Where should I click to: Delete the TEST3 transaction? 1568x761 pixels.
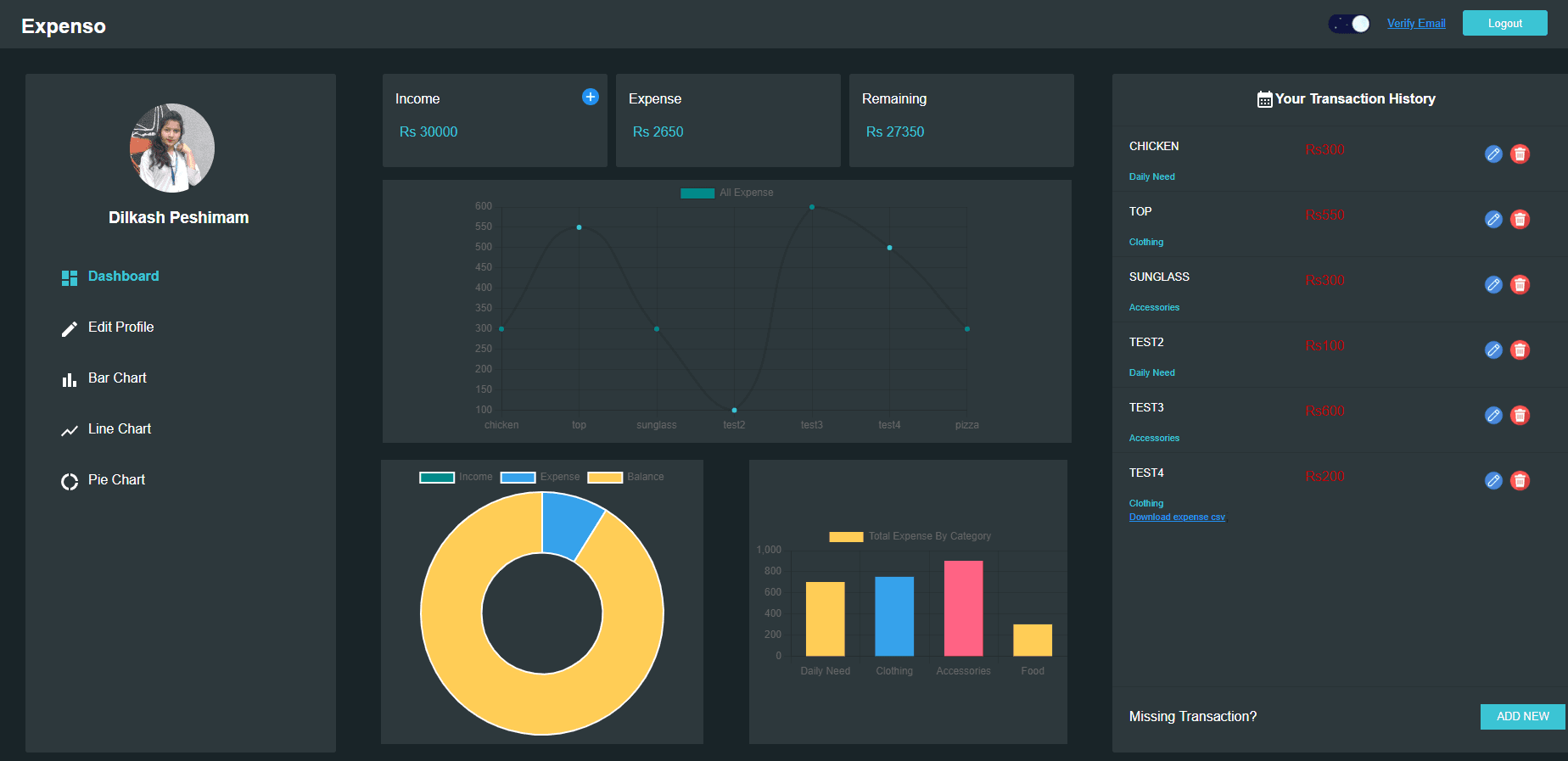coord(1520,415)
